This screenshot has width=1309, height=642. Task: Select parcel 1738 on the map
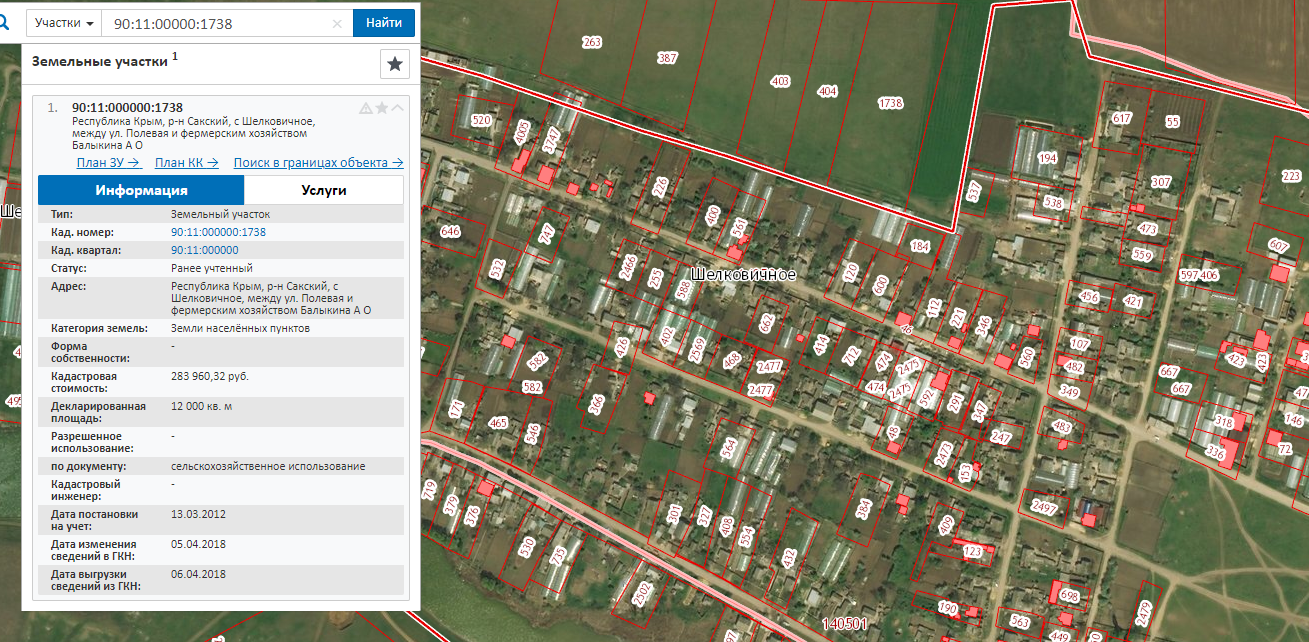pos(889,103)
